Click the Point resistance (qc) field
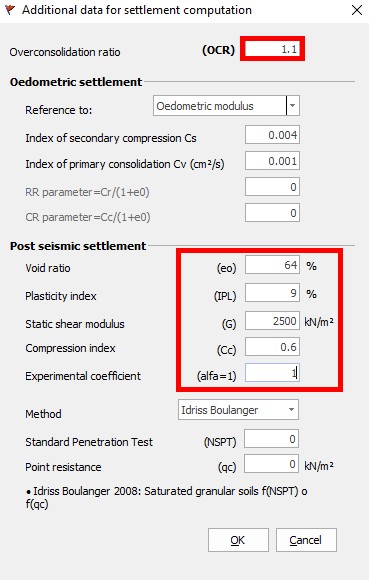Image resolution: width=369 pixels, height=580 pixels. pos(271,464)
